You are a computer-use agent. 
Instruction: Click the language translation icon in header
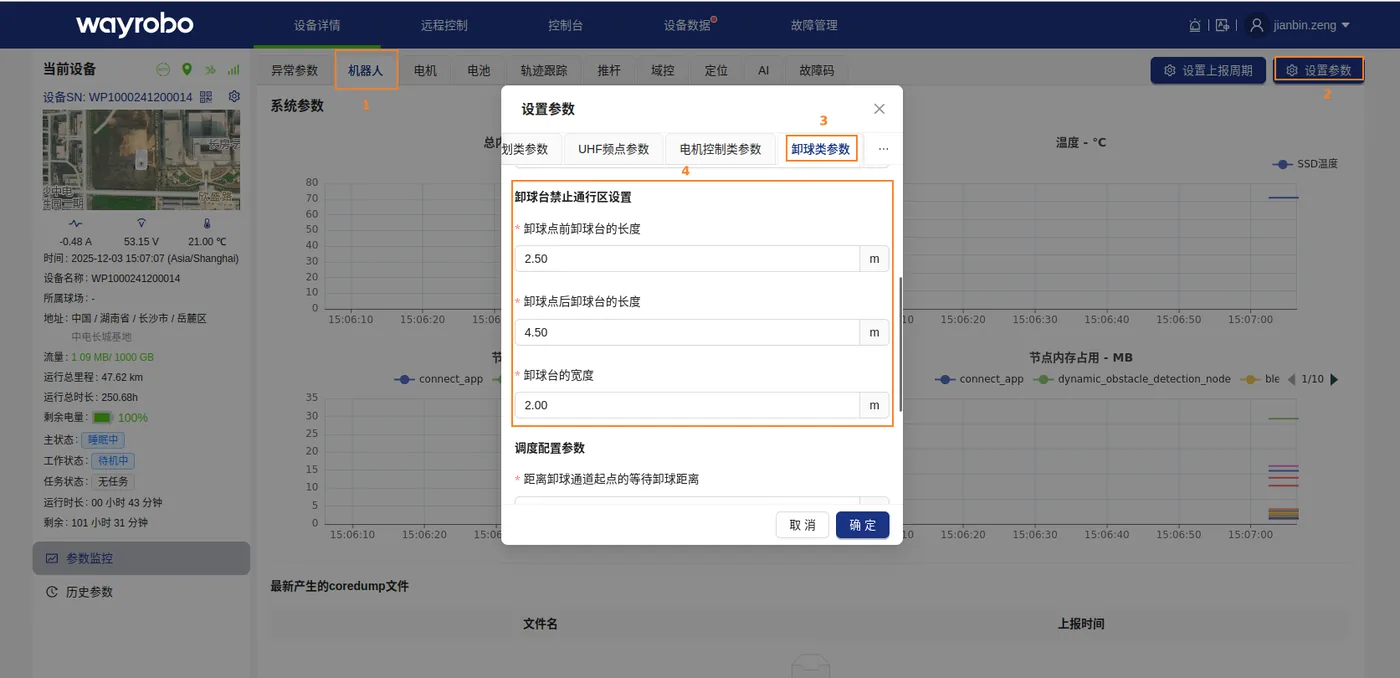pos(1222,25)
